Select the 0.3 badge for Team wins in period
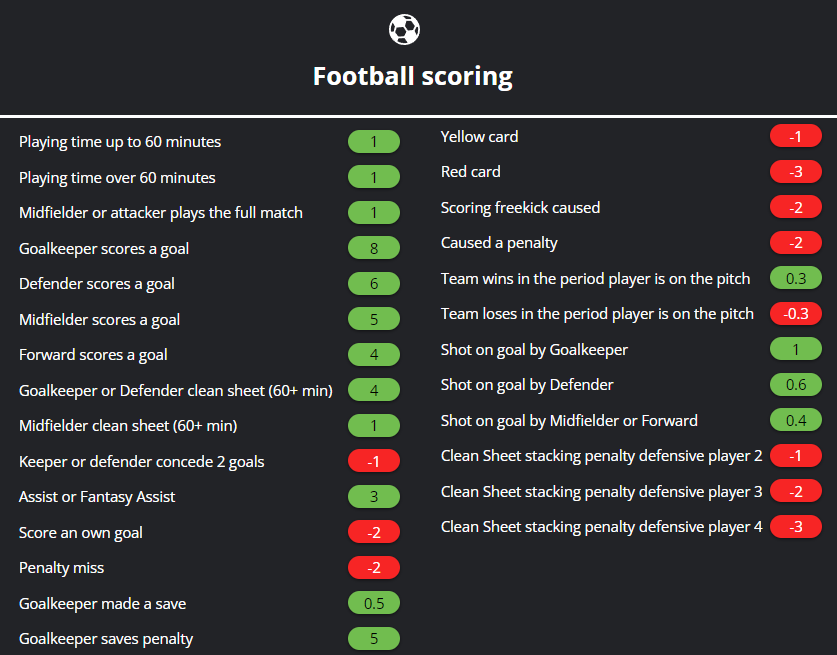The height and width of the screenshot is (655, 837). [795, 278]
